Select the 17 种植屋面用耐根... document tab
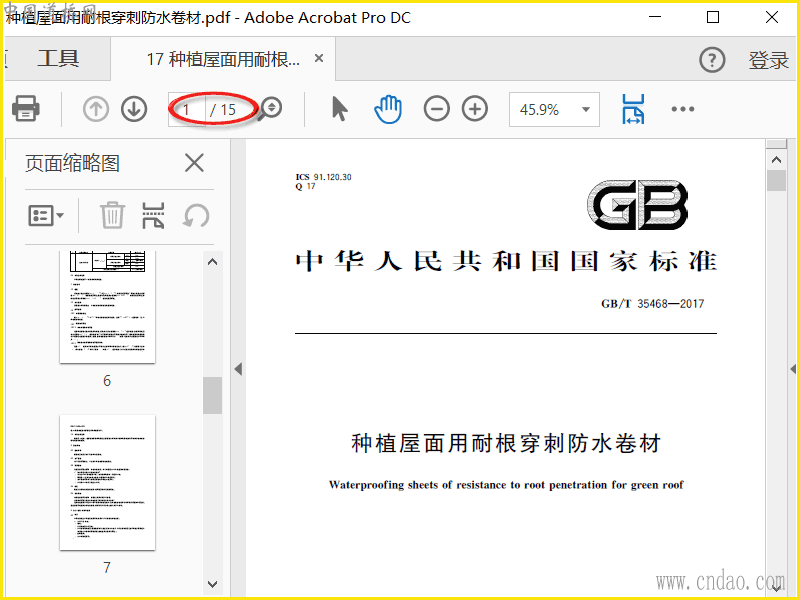Screen dimensions: 800x600 click(x=223, y=59)
